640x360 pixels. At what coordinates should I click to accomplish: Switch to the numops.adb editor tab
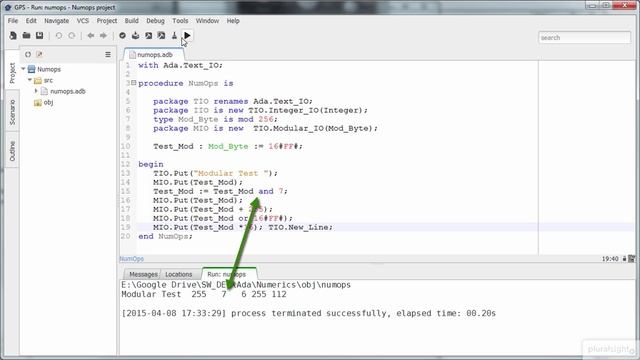click(x=153, y=54)
